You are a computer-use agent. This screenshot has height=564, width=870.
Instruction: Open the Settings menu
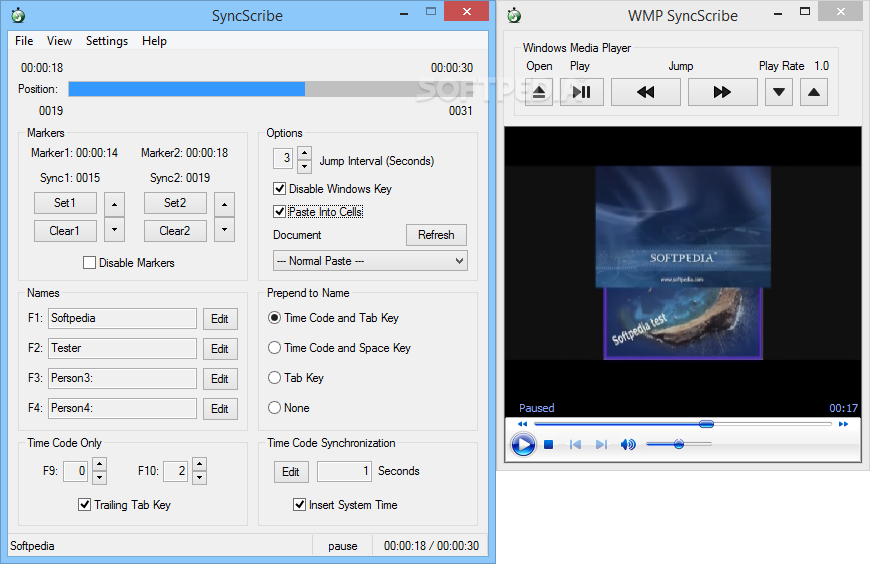[x=107, y=41]
